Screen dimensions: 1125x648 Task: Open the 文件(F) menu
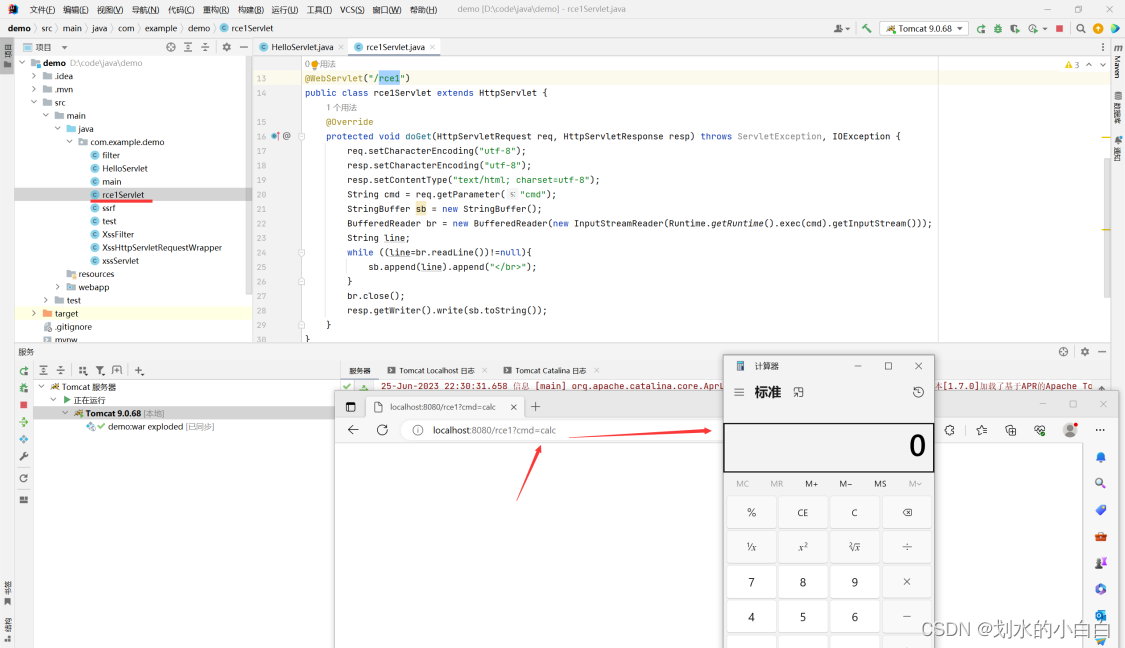(42, 9)
